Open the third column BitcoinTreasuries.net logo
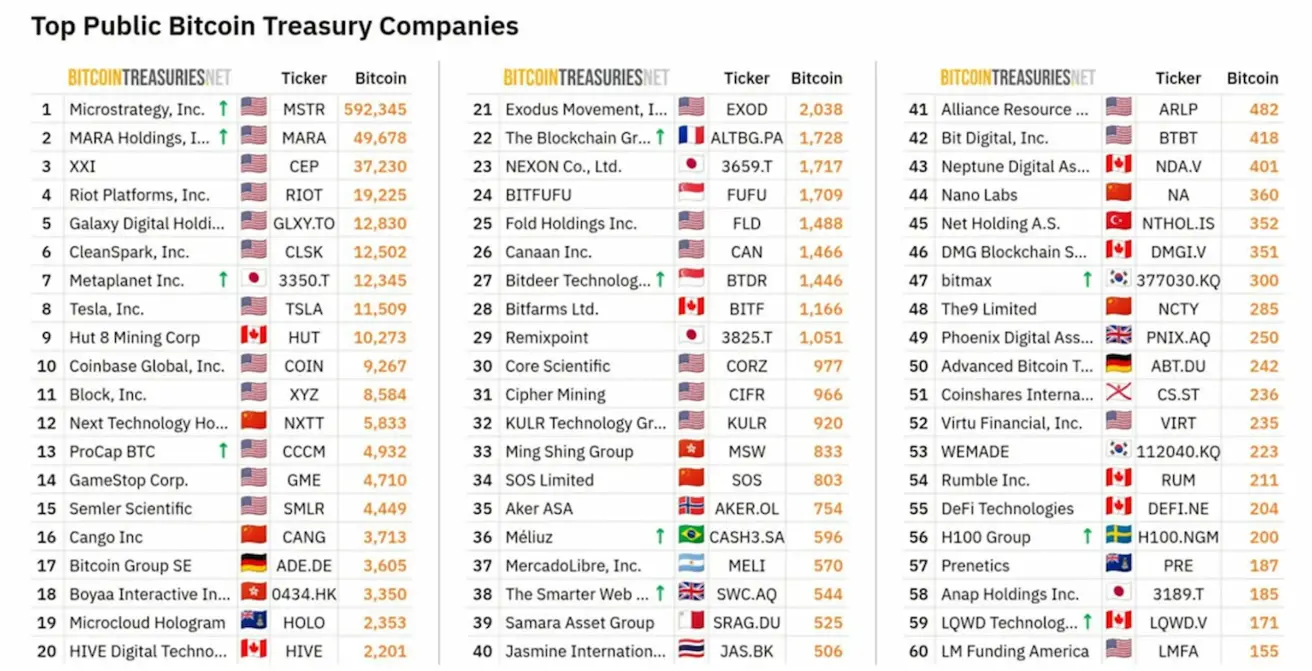1312x671 pixels. click(1018, 78)
